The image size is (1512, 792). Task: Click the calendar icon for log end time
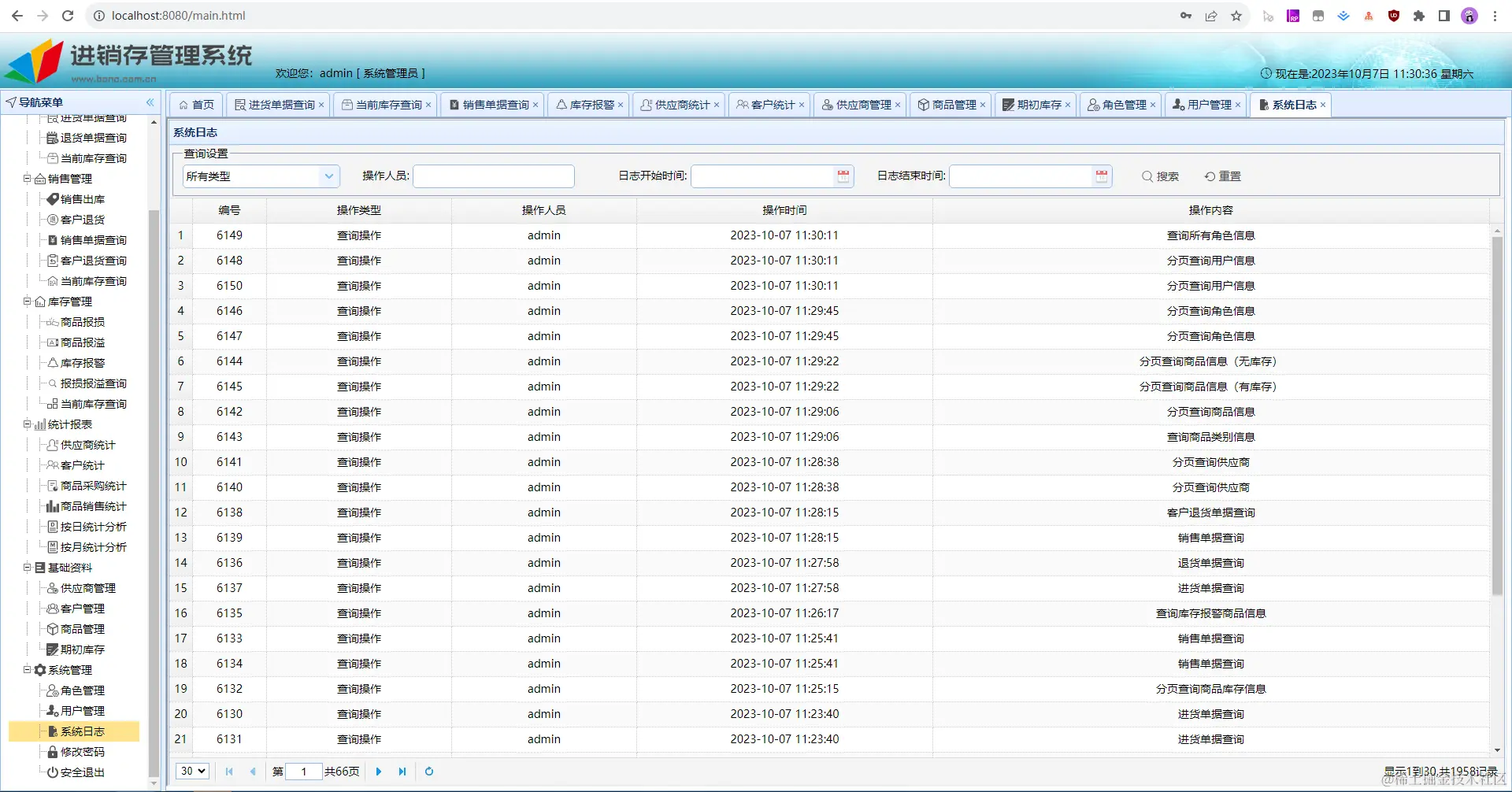pyautogui.click(x=1102, y=176)
